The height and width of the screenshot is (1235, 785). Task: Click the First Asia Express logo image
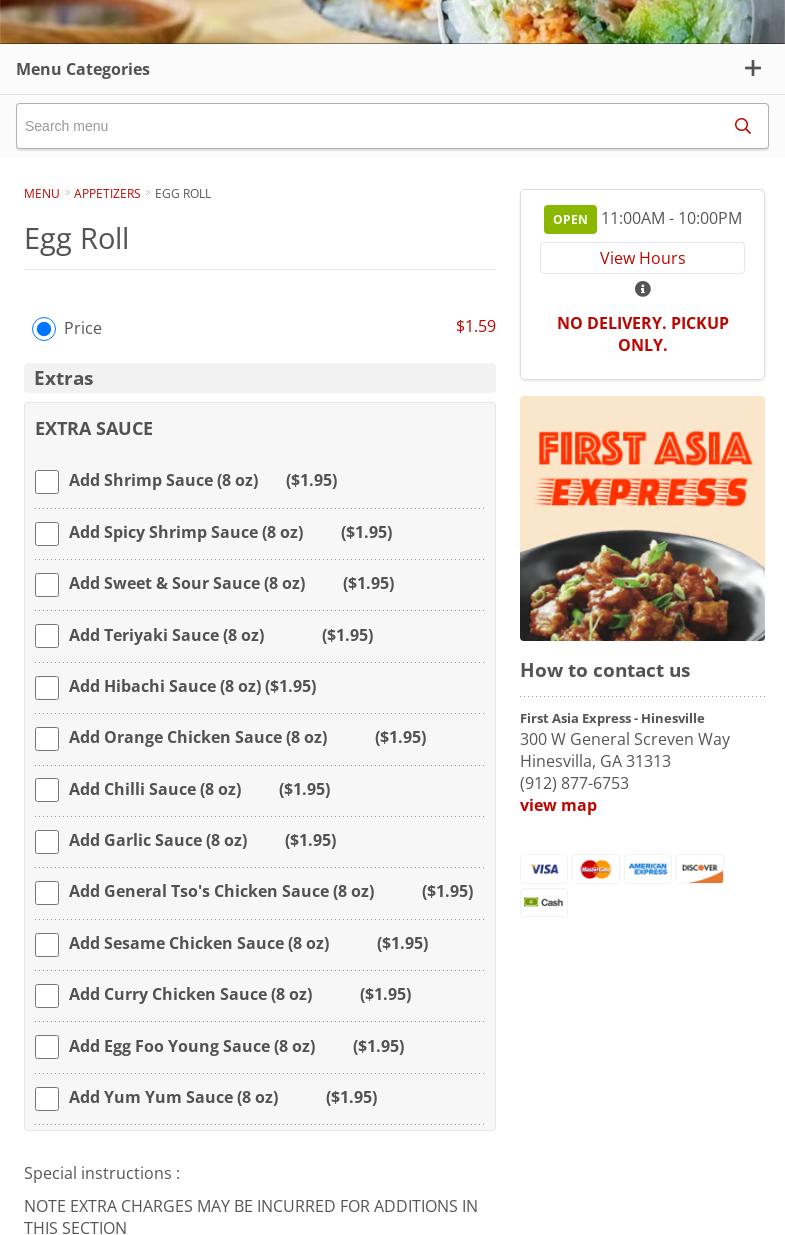[x=642, y=518]
